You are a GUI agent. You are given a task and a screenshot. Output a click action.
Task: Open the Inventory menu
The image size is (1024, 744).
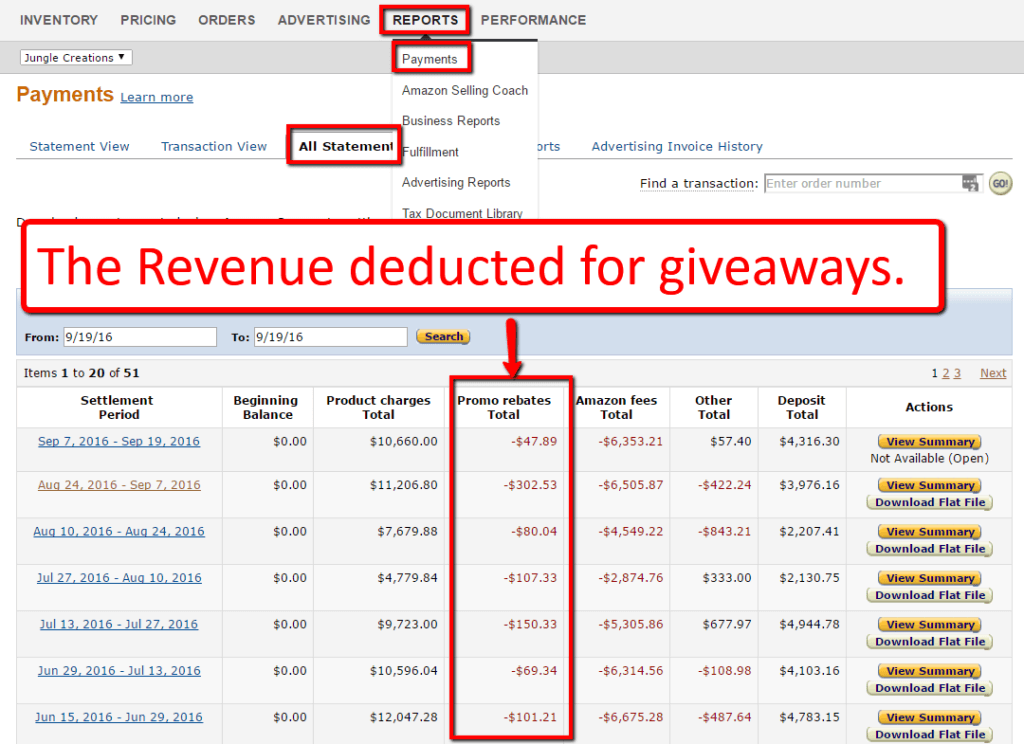point(59,20)
